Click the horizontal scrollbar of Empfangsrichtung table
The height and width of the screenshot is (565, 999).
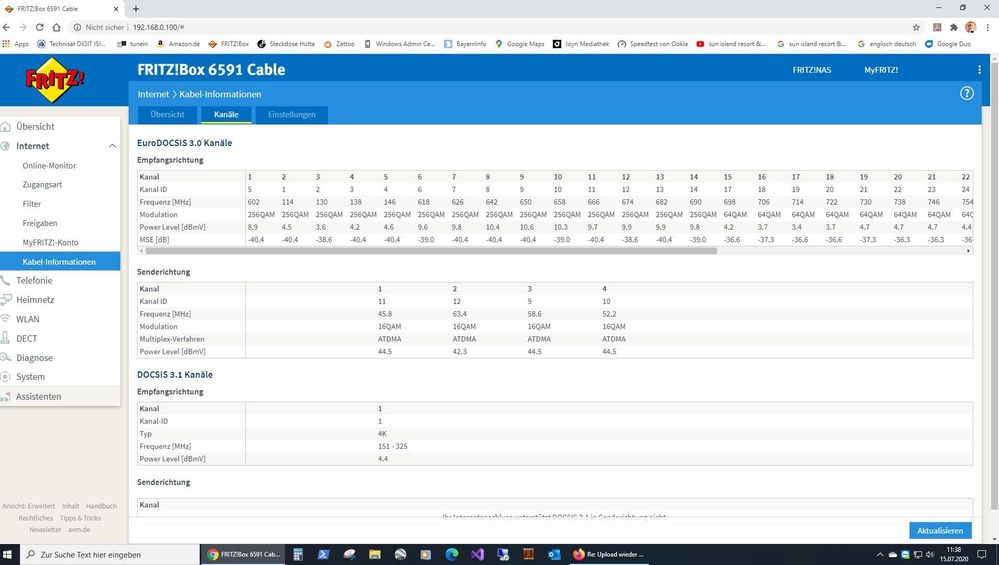point(431,251)
